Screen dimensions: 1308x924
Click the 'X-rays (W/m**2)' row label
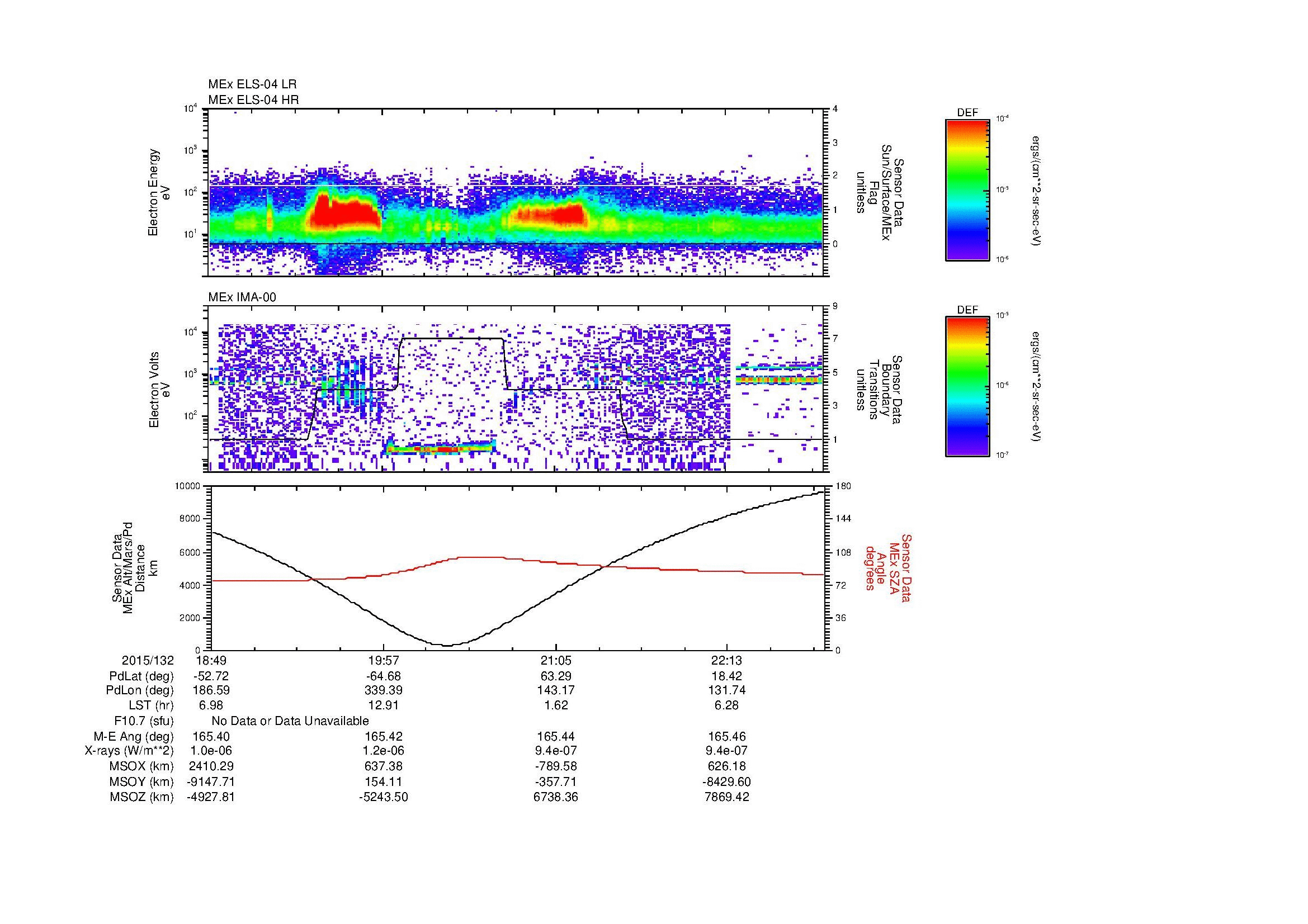[129, 751]
